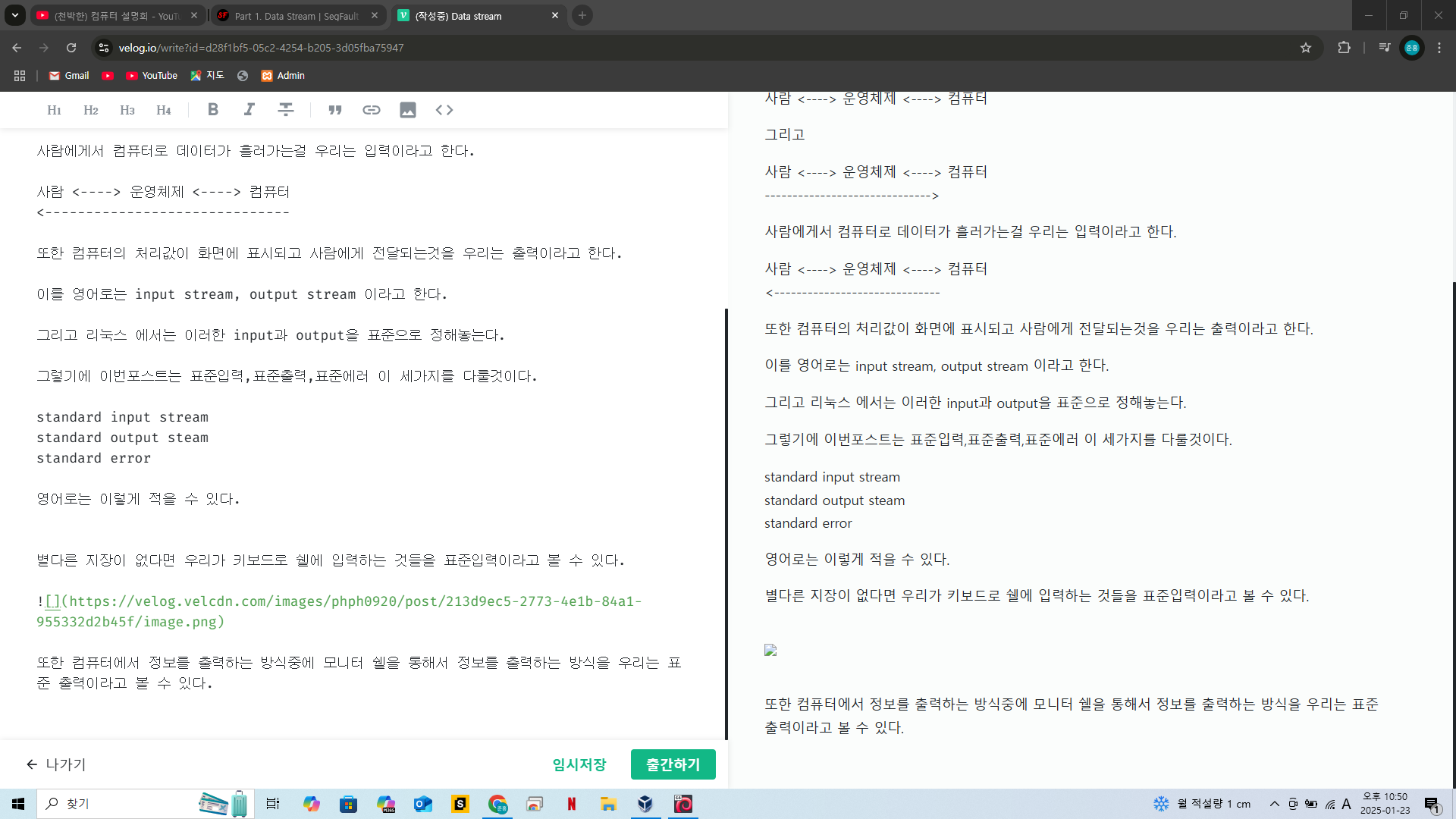Viewport: 1456px width, 819px height.
Task: Insert a hyperlink via link icon
Action: pyautogui.click(x=371, y=110)
